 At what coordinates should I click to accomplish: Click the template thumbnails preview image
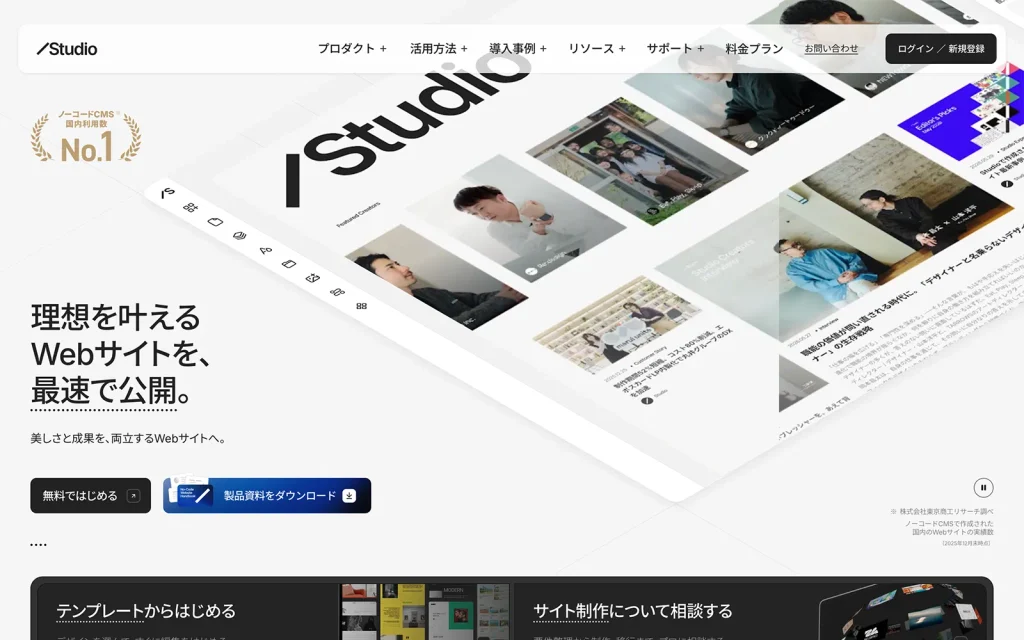[425, 612]
